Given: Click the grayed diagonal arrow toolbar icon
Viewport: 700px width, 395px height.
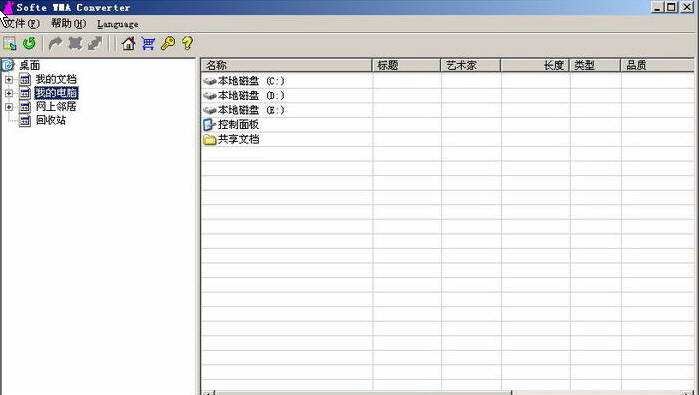Looking at the screenshot, I should coord(95,43).
